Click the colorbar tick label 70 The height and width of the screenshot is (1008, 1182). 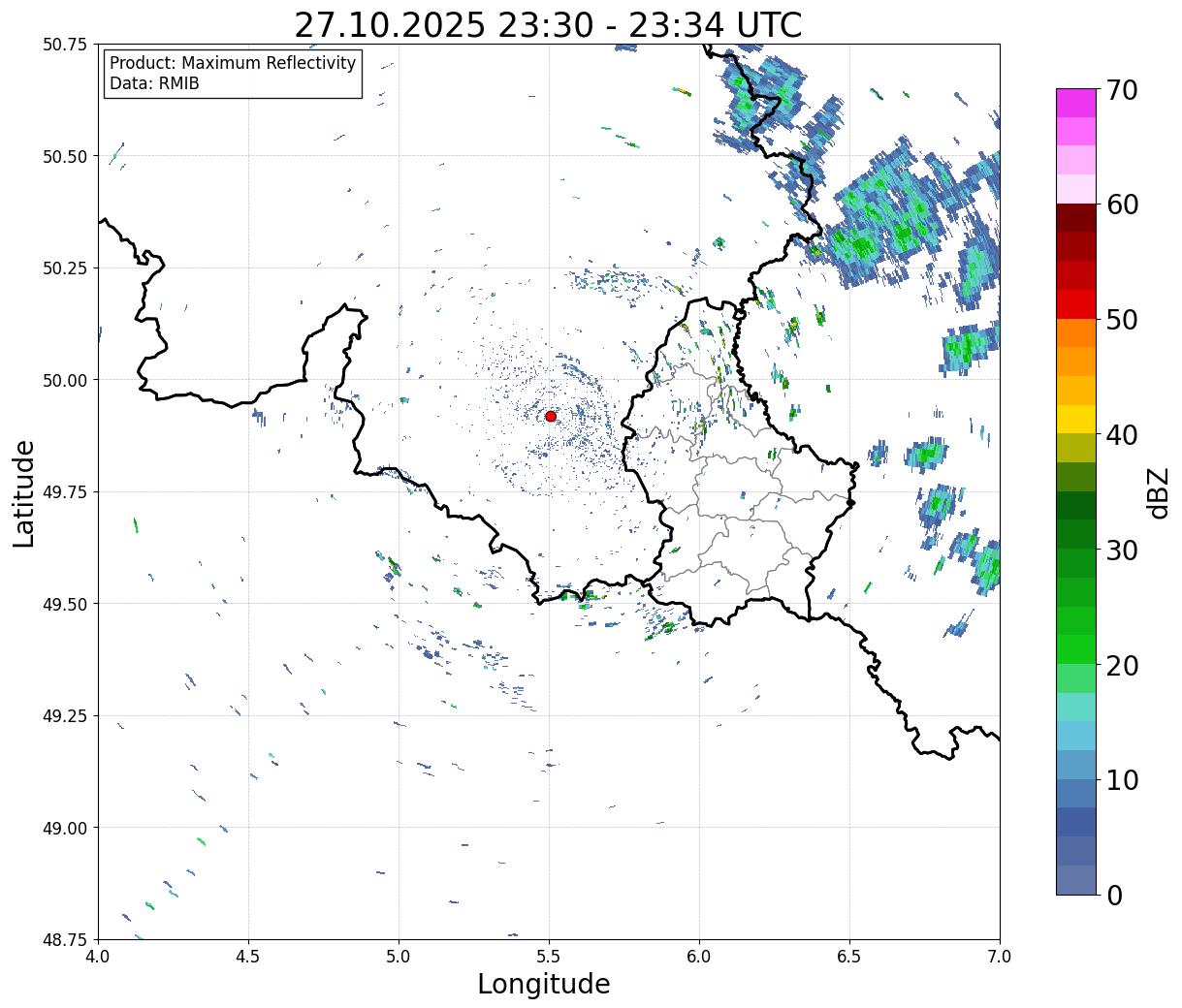coord(1122,90)
